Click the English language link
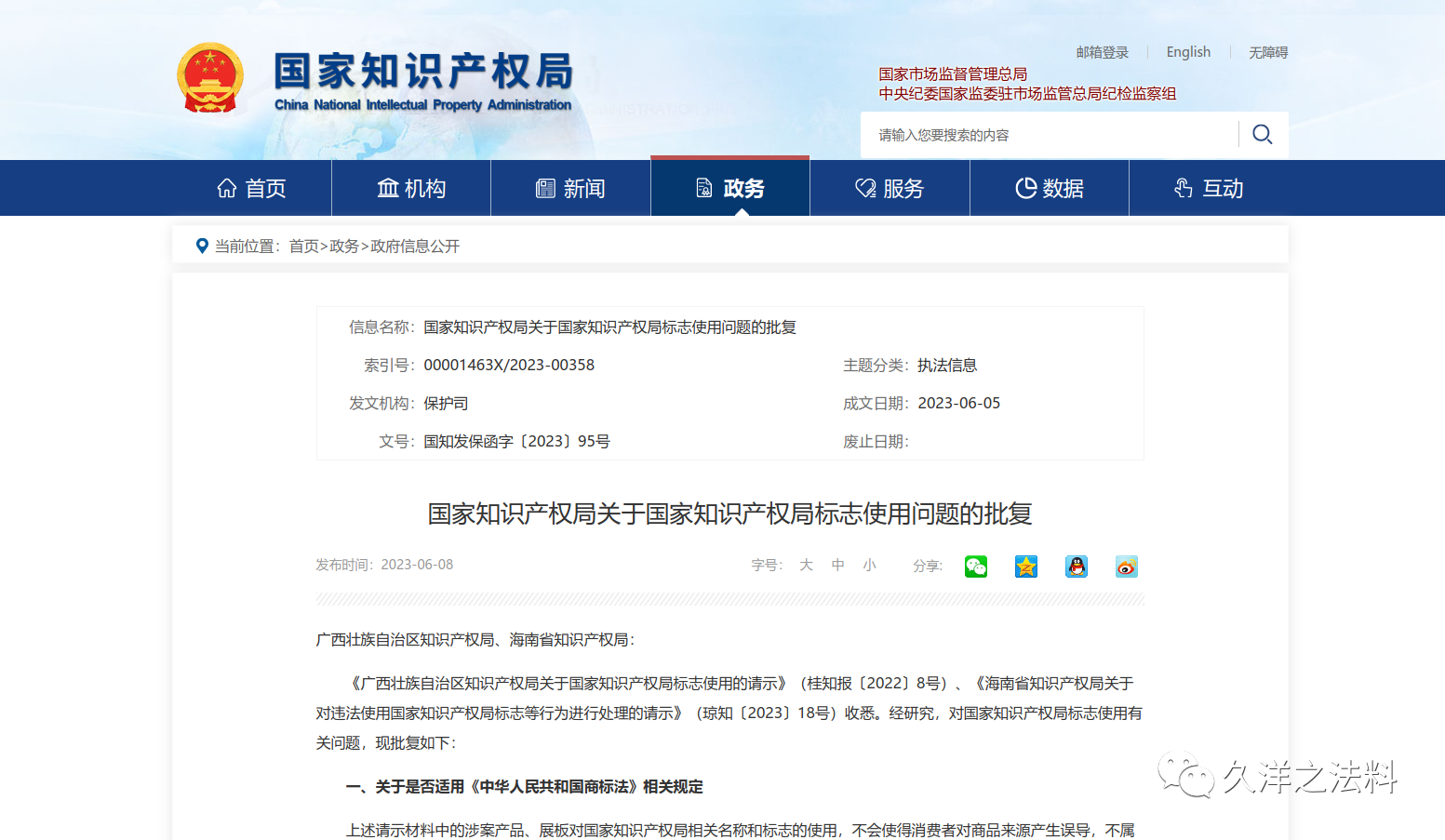The image size is (1445, 840). (1188, 52)
